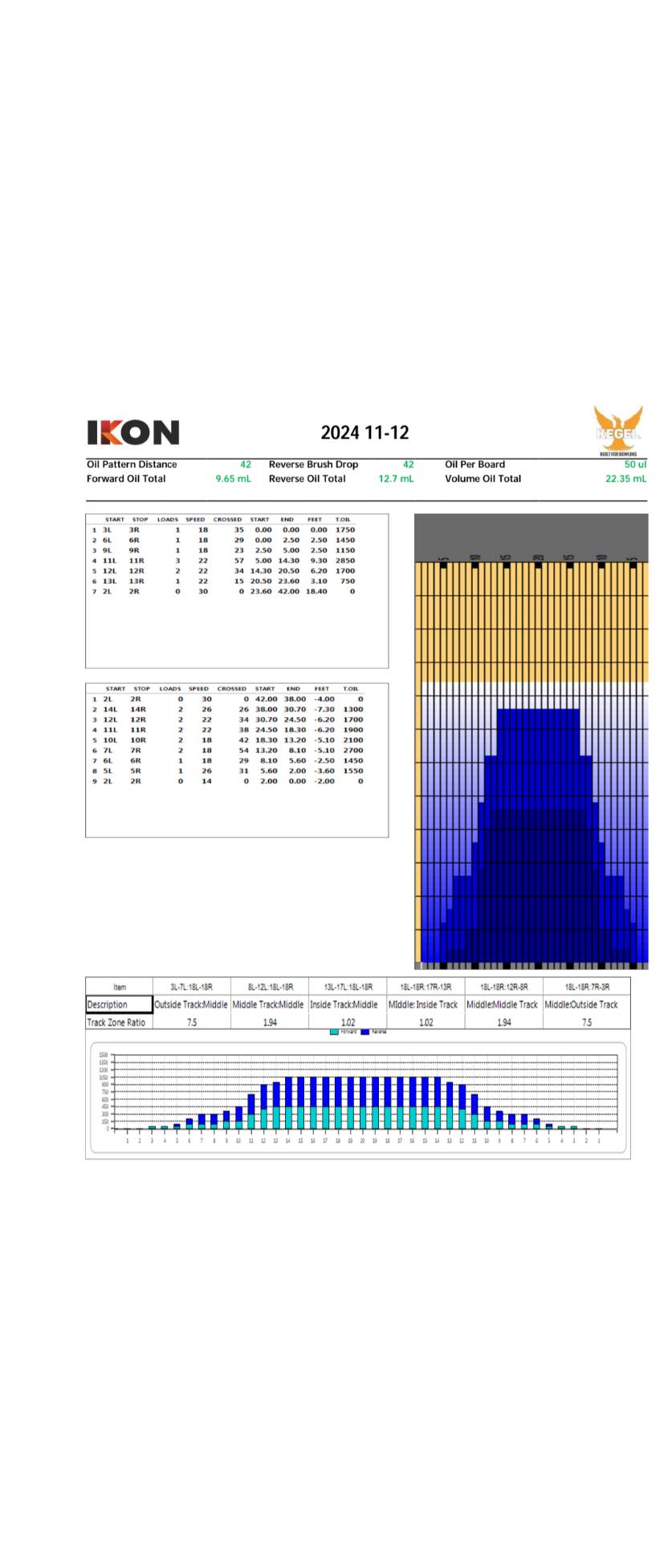Select the highlighted Description cell
The height and width of the screenshot is (1568, 672).
click(x=119, y=1004)
